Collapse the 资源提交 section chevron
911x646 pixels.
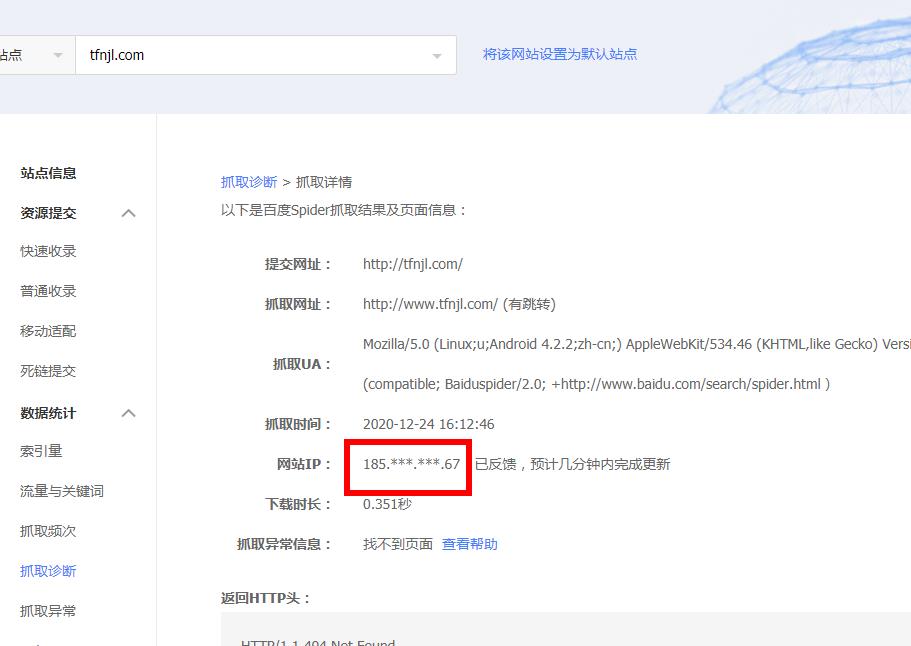[x=129, y=212]
